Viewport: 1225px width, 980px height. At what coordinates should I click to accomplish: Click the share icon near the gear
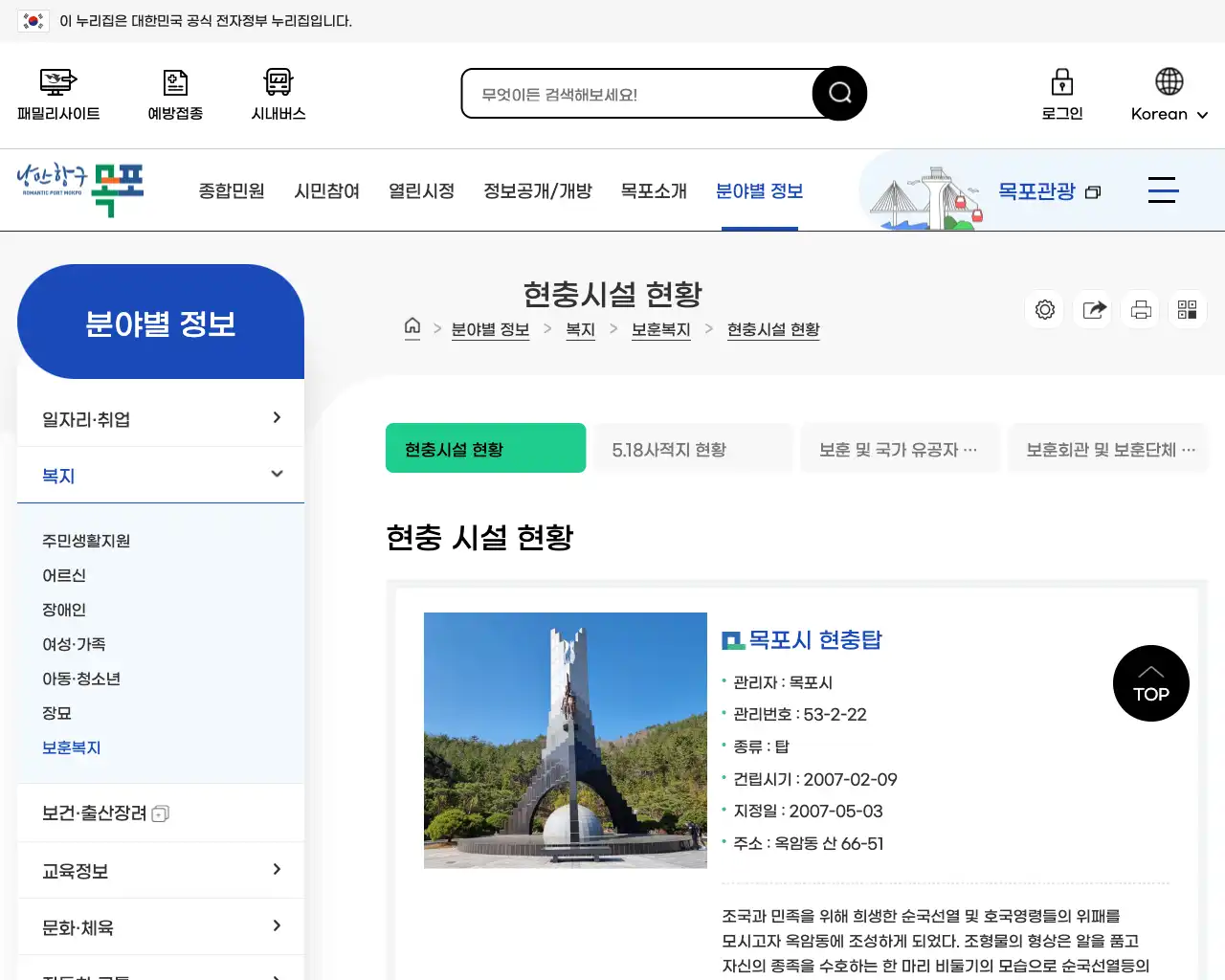1092,309
